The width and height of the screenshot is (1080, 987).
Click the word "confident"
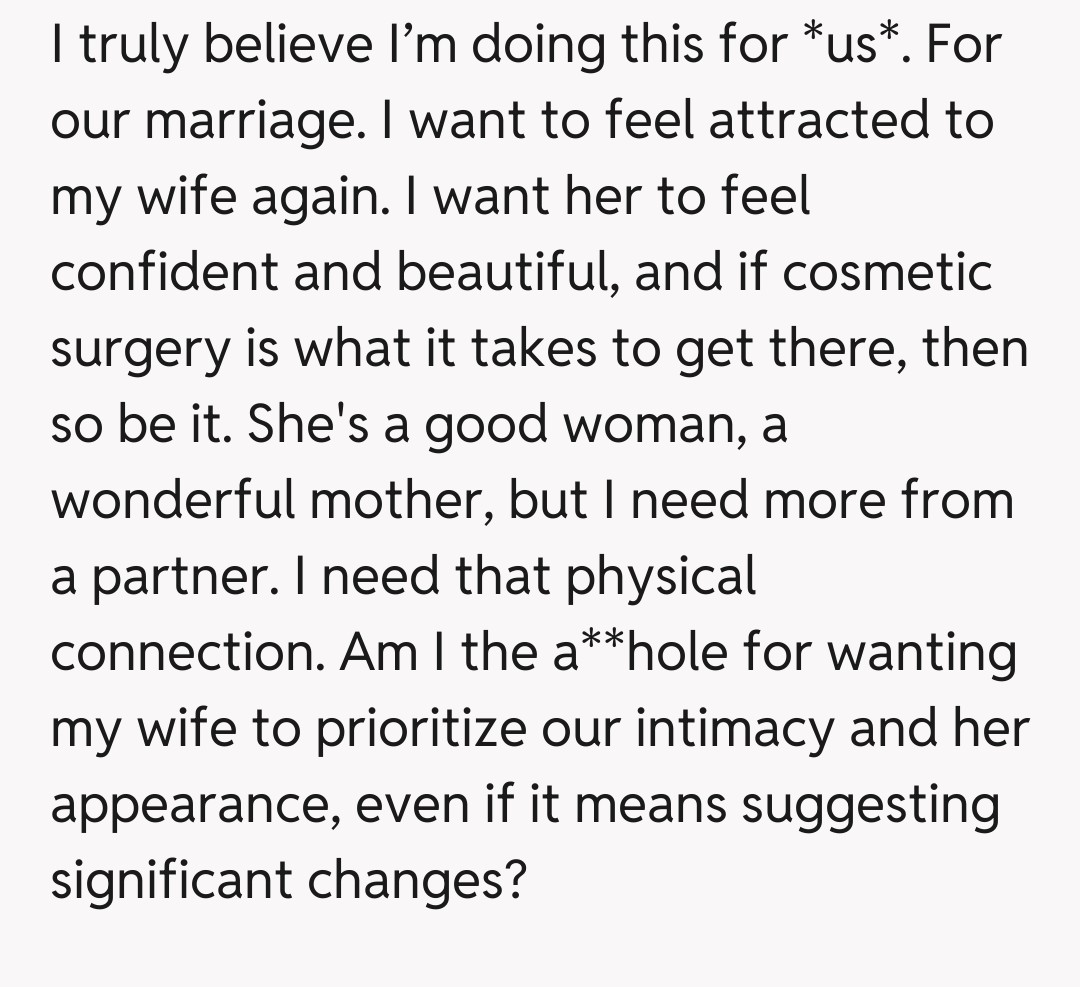click(164, 273)
